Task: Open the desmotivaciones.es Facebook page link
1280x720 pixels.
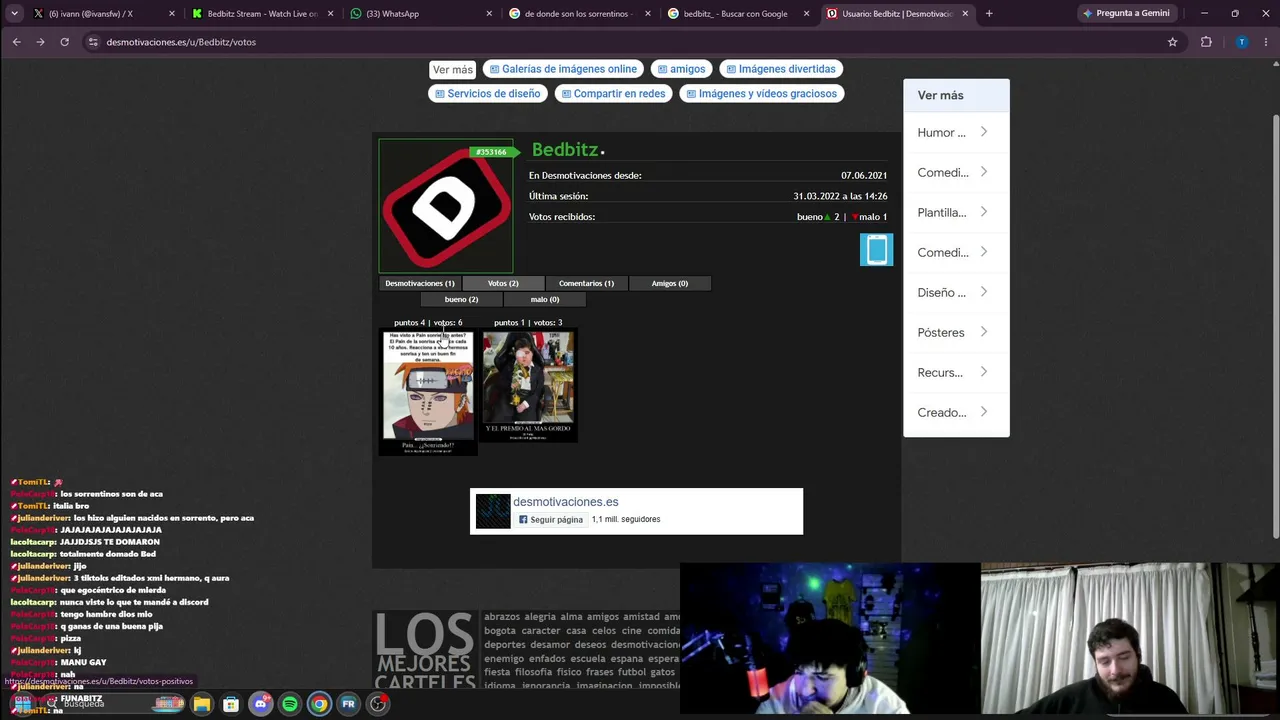Action: tap(565, 502)
